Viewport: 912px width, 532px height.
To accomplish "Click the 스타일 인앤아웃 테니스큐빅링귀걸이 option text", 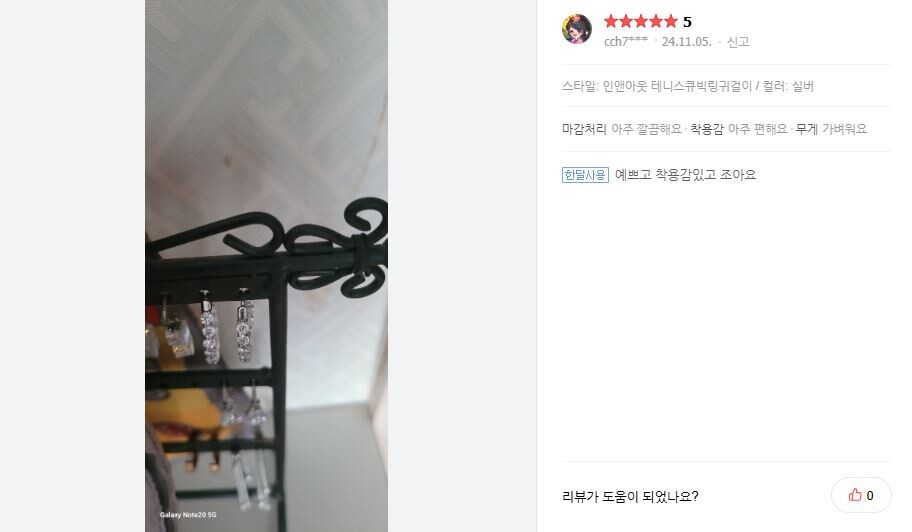I will coord(657,86).
